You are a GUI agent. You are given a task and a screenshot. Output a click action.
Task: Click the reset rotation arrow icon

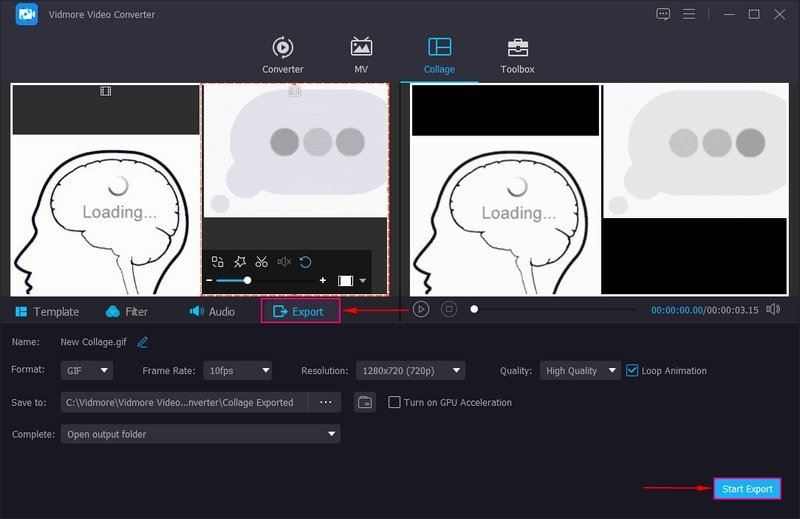[x=306, y=262]
